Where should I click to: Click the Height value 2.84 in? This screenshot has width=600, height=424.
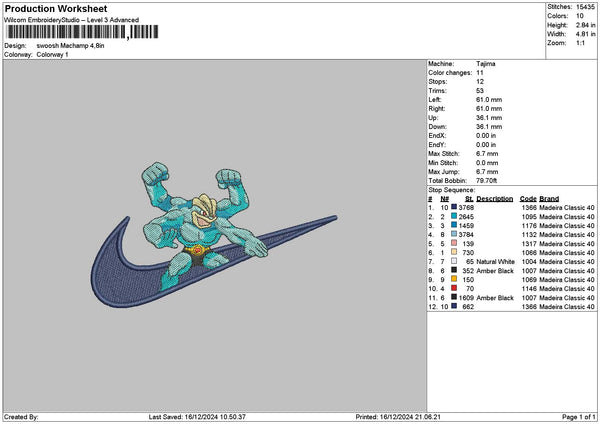point(585,25)
